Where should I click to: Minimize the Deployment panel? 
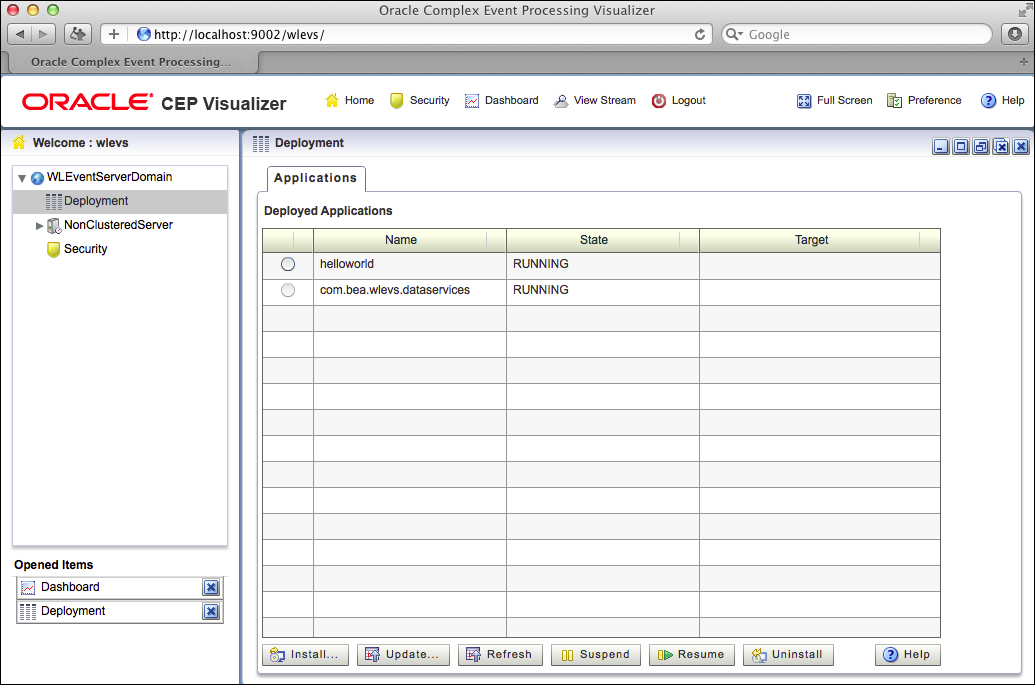click(941, 147)
